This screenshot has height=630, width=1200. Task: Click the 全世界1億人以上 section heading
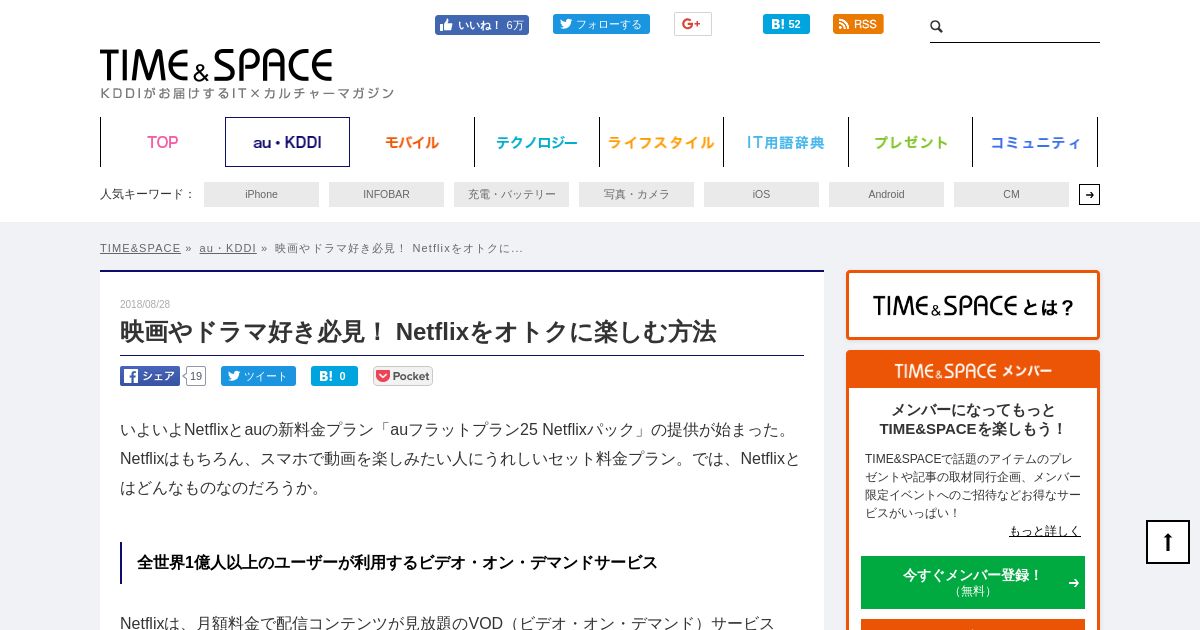[x=397, y=563]
